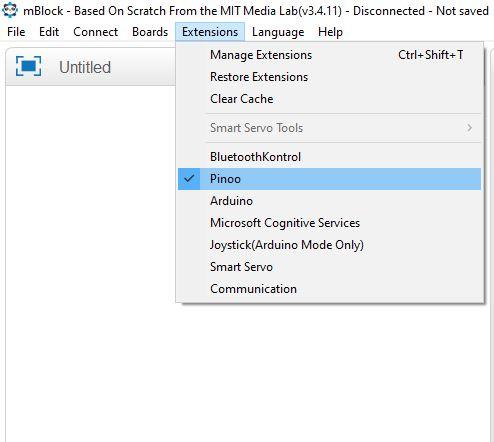The image size is (494, 442).
Task: Uncheck the Pinoo extension checkmark
Action: coord(189,179)
